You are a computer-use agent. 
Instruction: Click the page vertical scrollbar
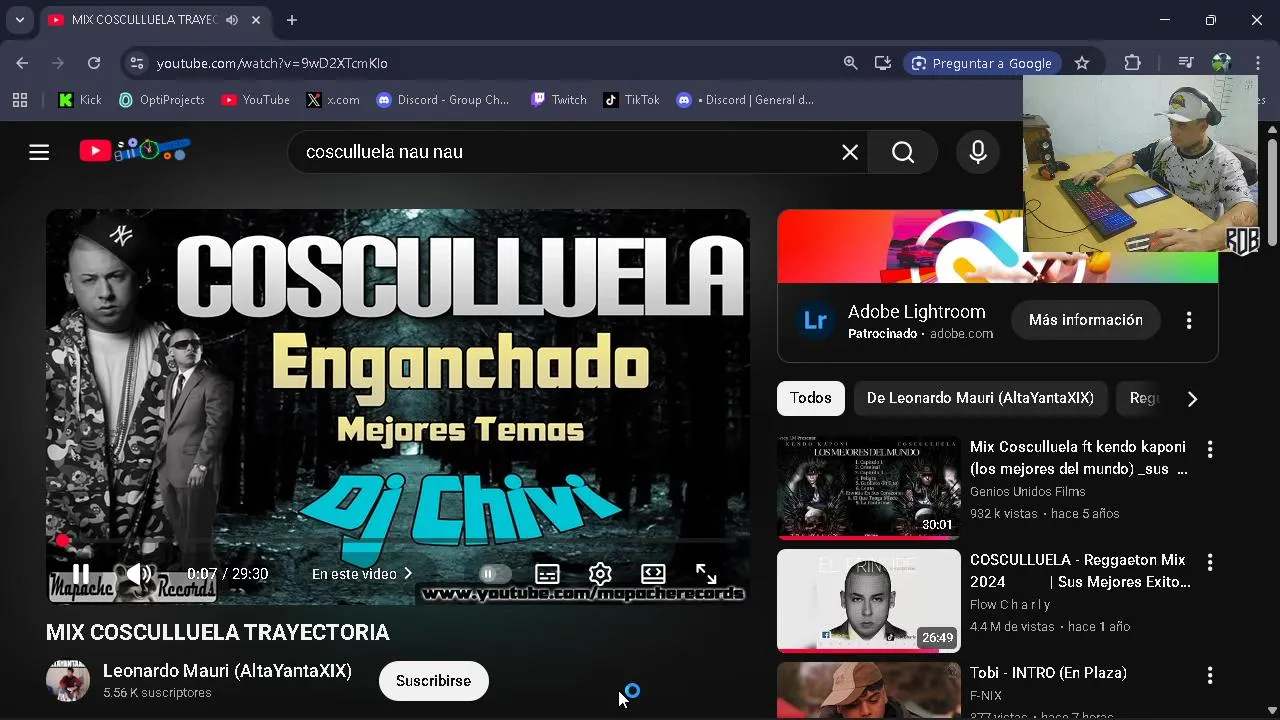coord(1272,192)
